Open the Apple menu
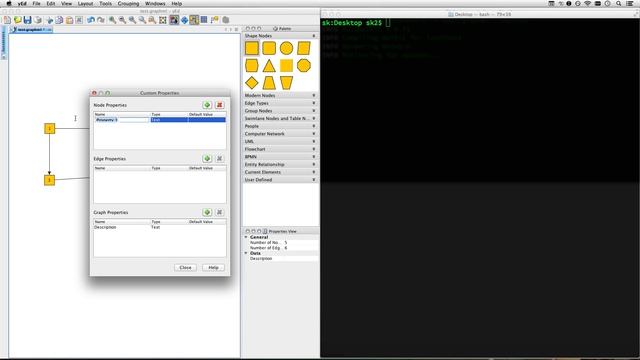This screenshot has height=360, width=640. pyautogui.click(x=9, y=3)
